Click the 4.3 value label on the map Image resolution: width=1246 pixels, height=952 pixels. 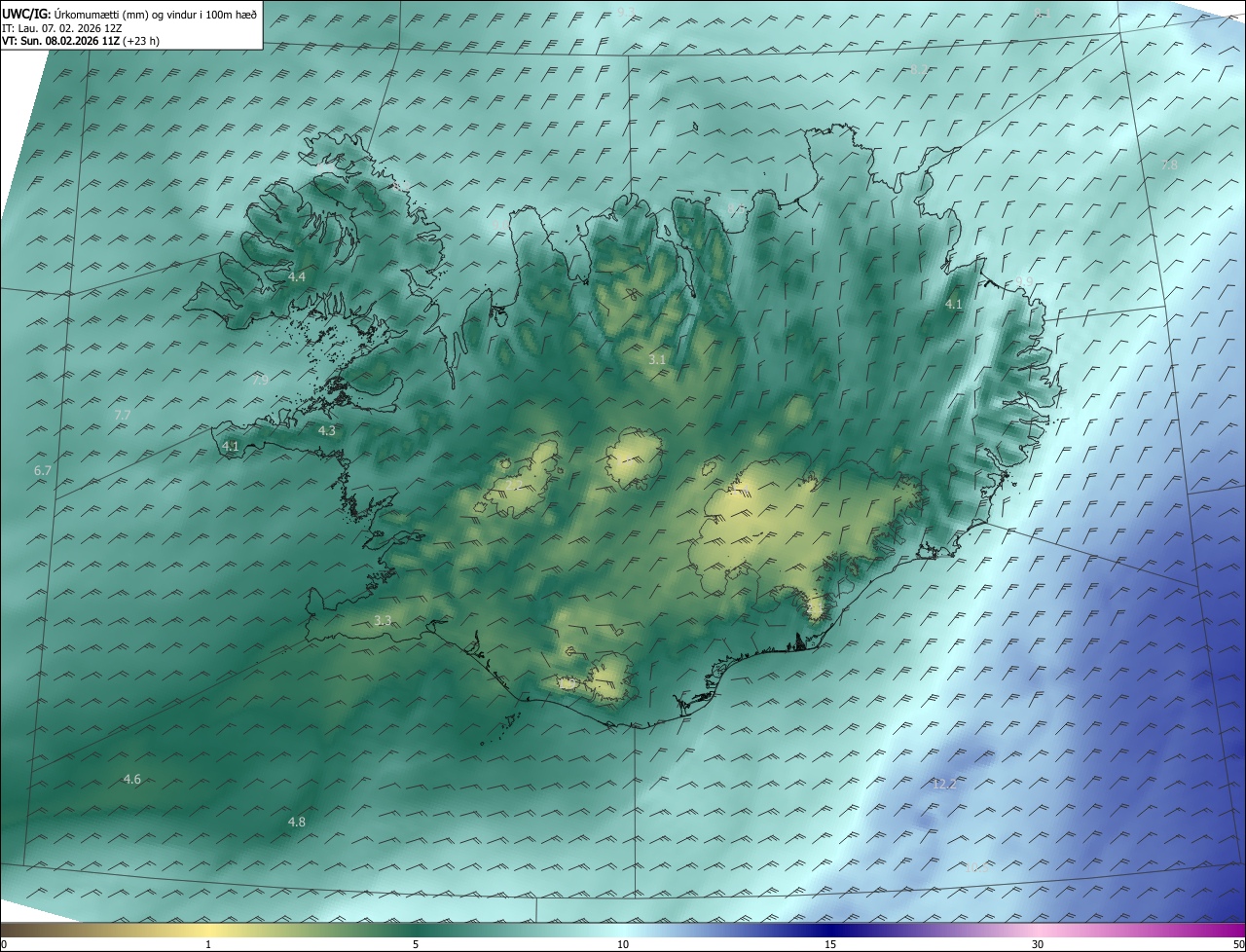tap(327, 430)
